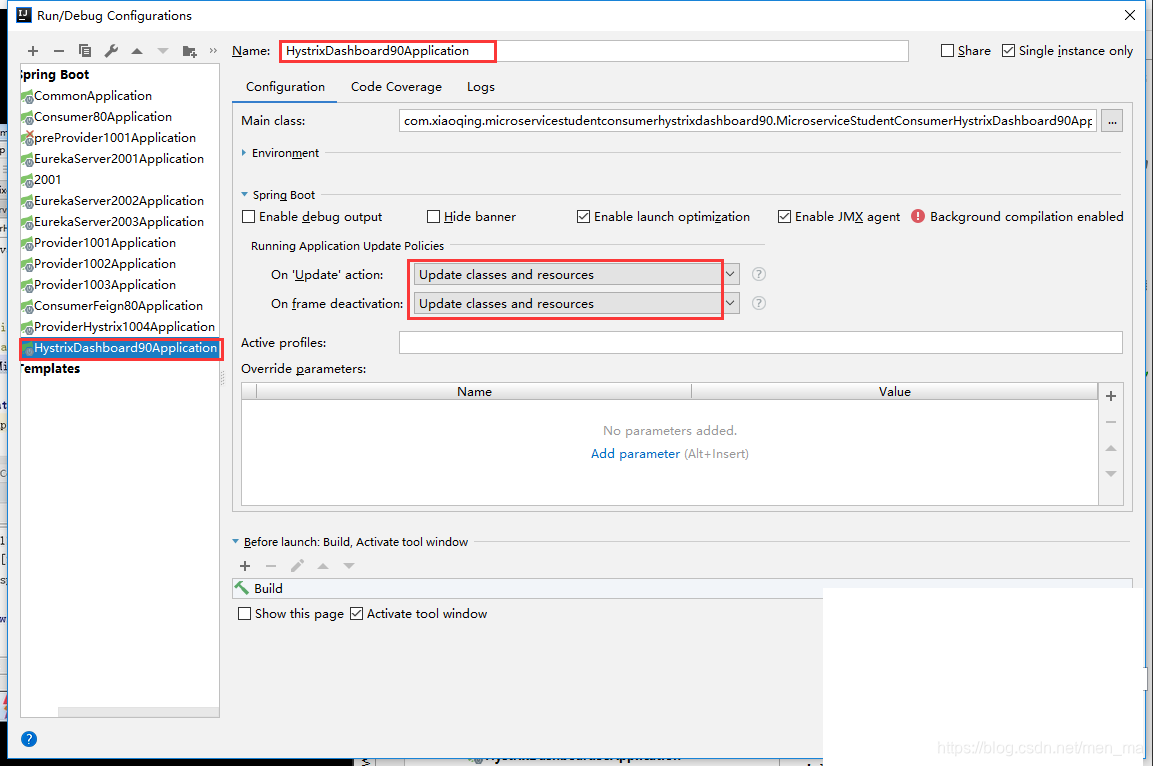Click the help icon beside 'Update' action
The image size is (1153, 766).
759,274
